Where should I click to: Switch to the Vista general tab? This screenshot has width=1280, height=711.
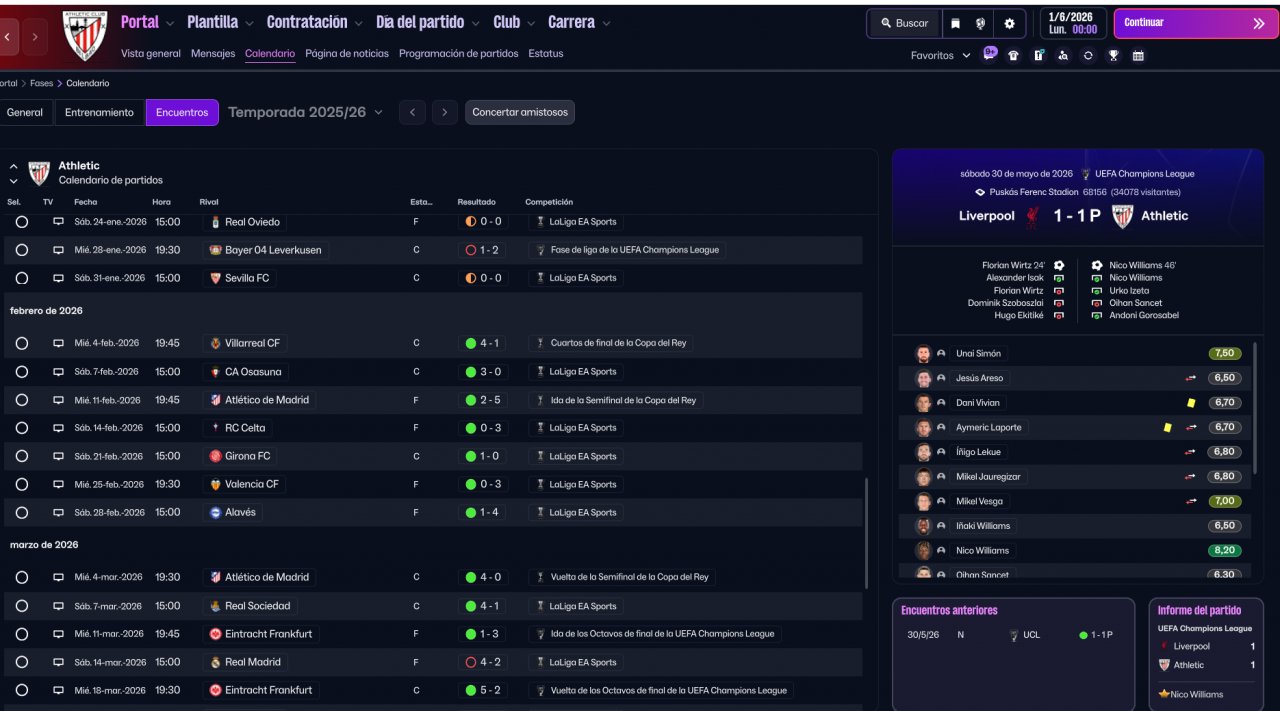151,54
